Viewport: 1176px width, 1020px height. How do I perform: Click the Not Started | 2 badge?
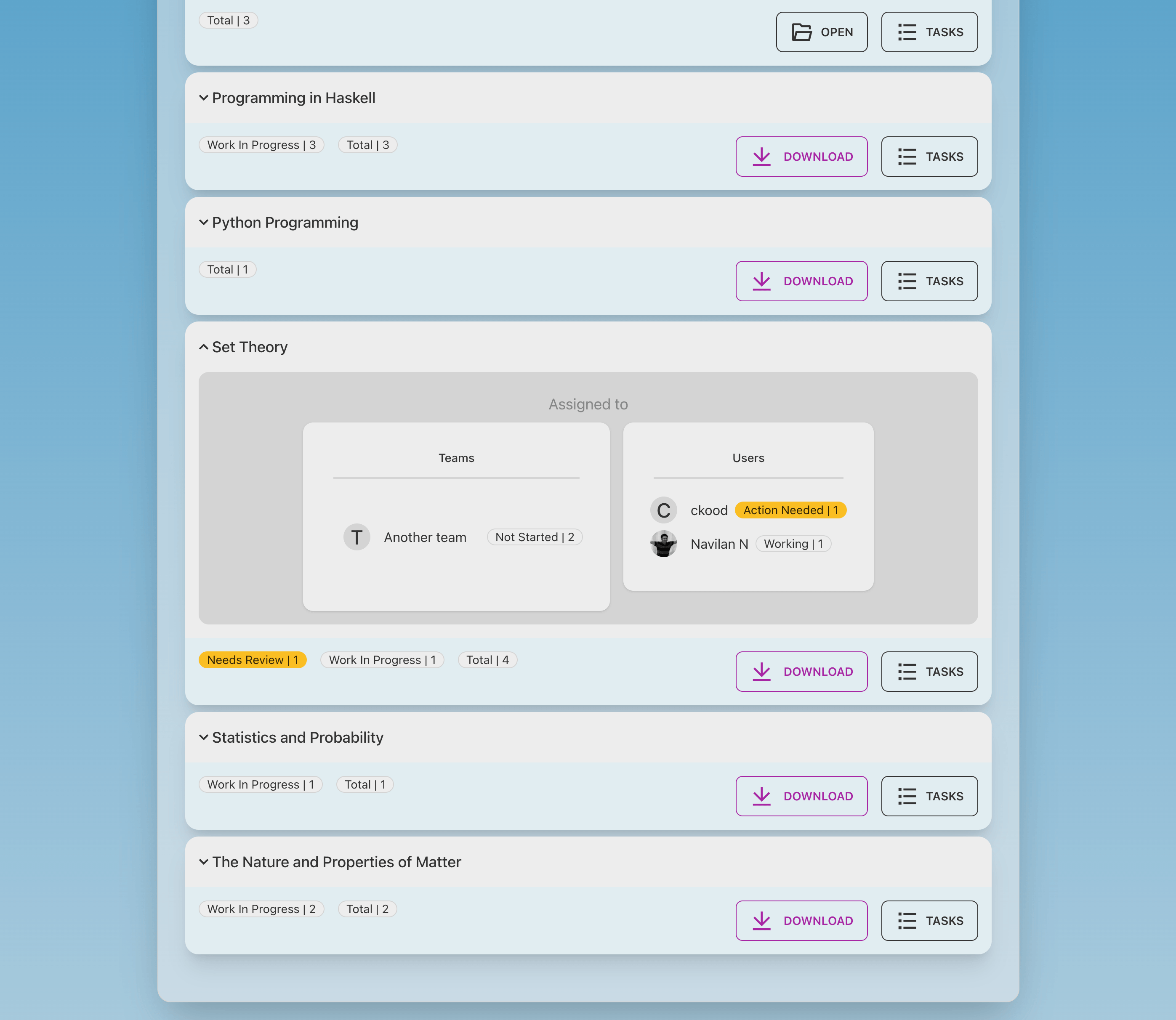click(x=534, y=537)
